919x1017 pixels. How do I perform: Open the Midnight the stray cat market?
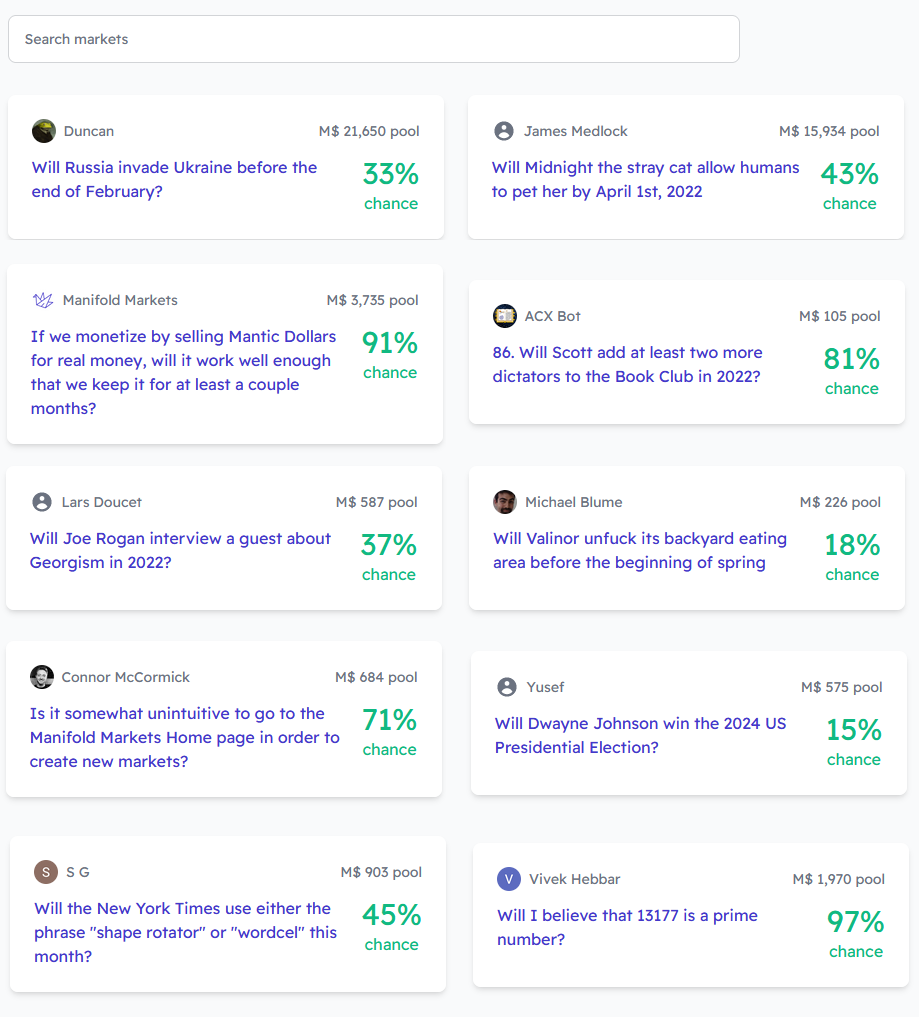(645, 180)
